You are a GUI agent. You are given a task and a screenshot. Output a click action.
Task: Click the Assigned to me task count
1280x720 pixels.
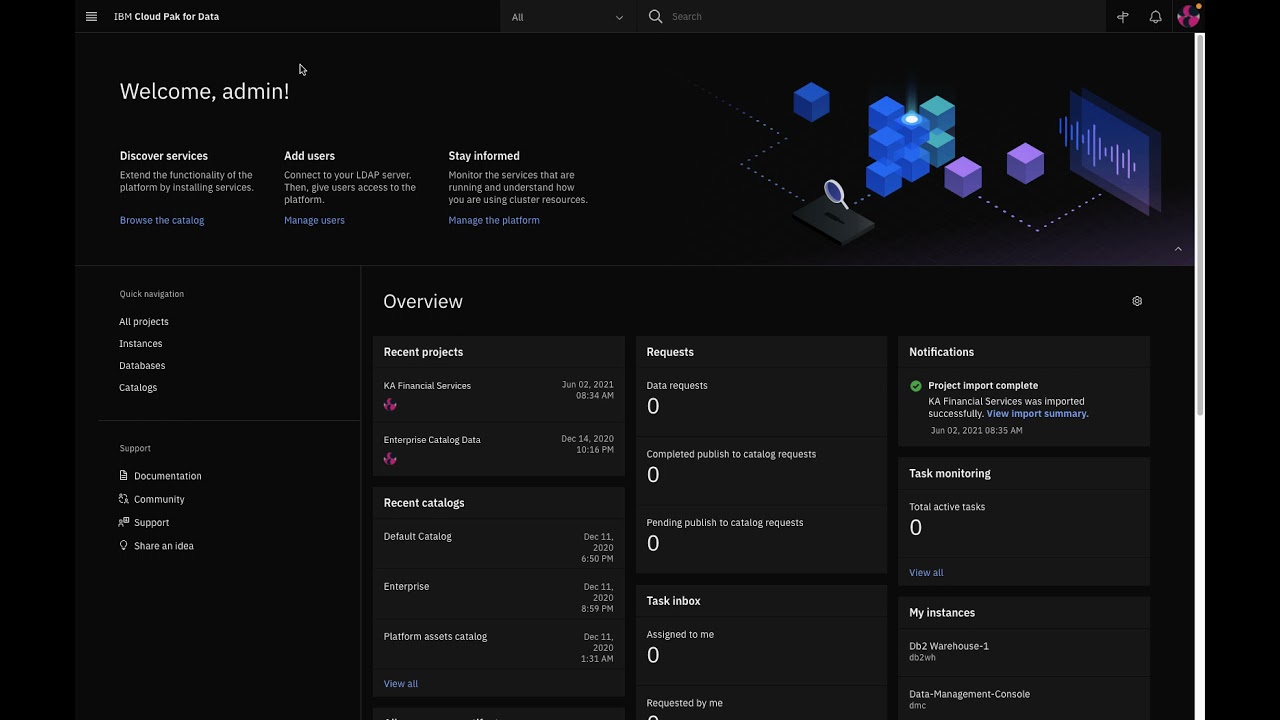click(x=653, y=655)
